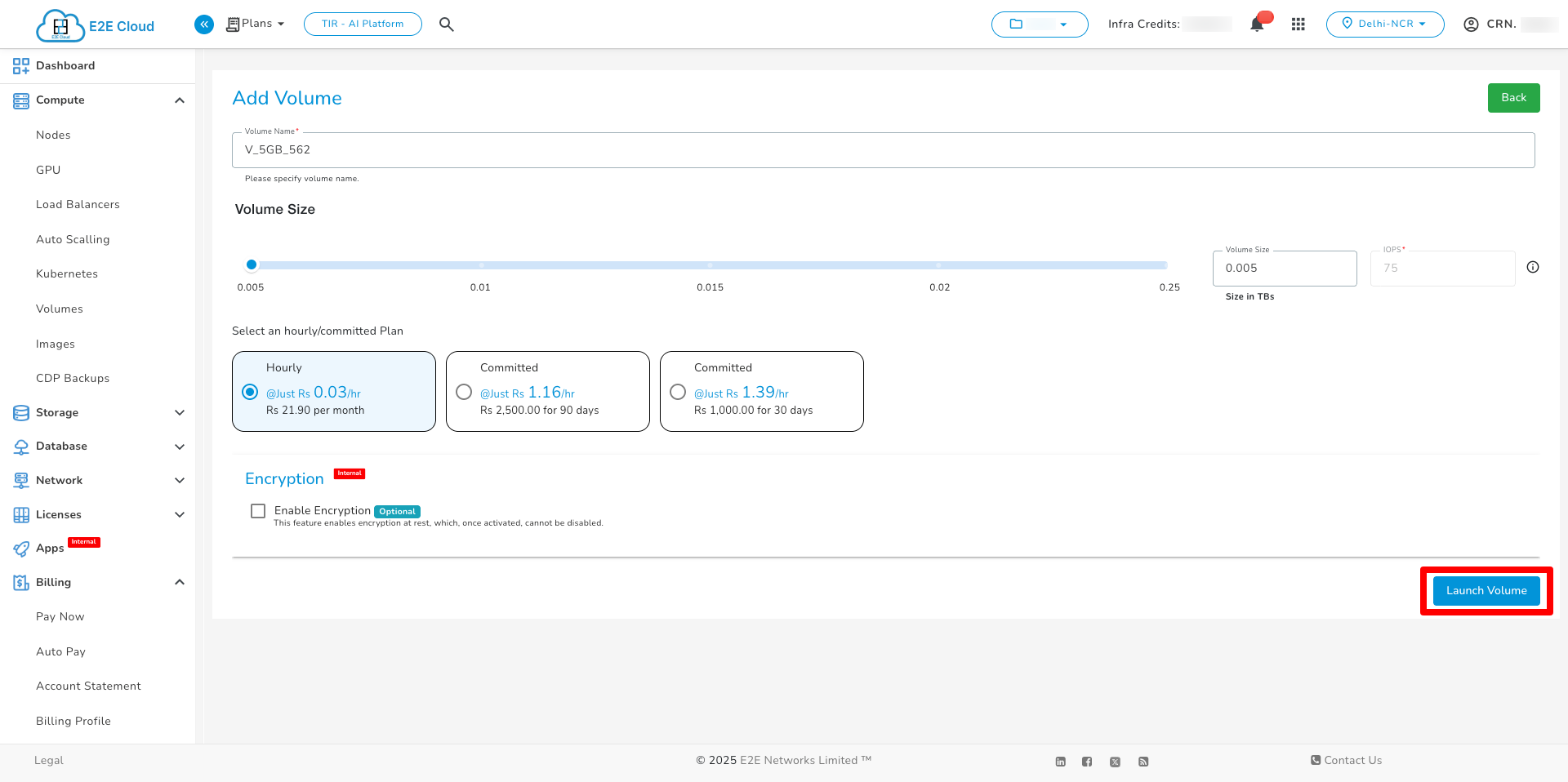
Task: Click the search magnifier icon
Action: click(x=446, y=24)
